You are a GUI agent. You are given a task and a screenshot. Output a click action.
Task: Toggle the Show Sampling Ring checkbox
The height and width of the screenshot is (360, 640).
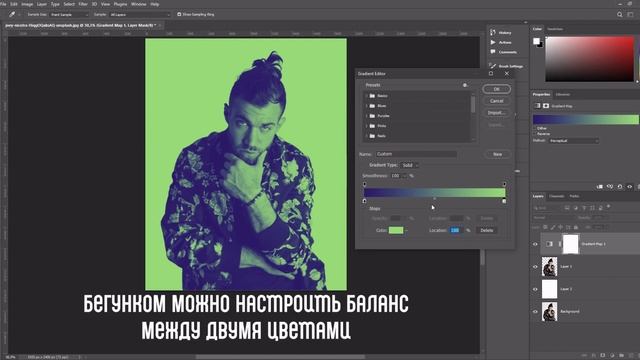pyautogui.click(x=179, y=14)
